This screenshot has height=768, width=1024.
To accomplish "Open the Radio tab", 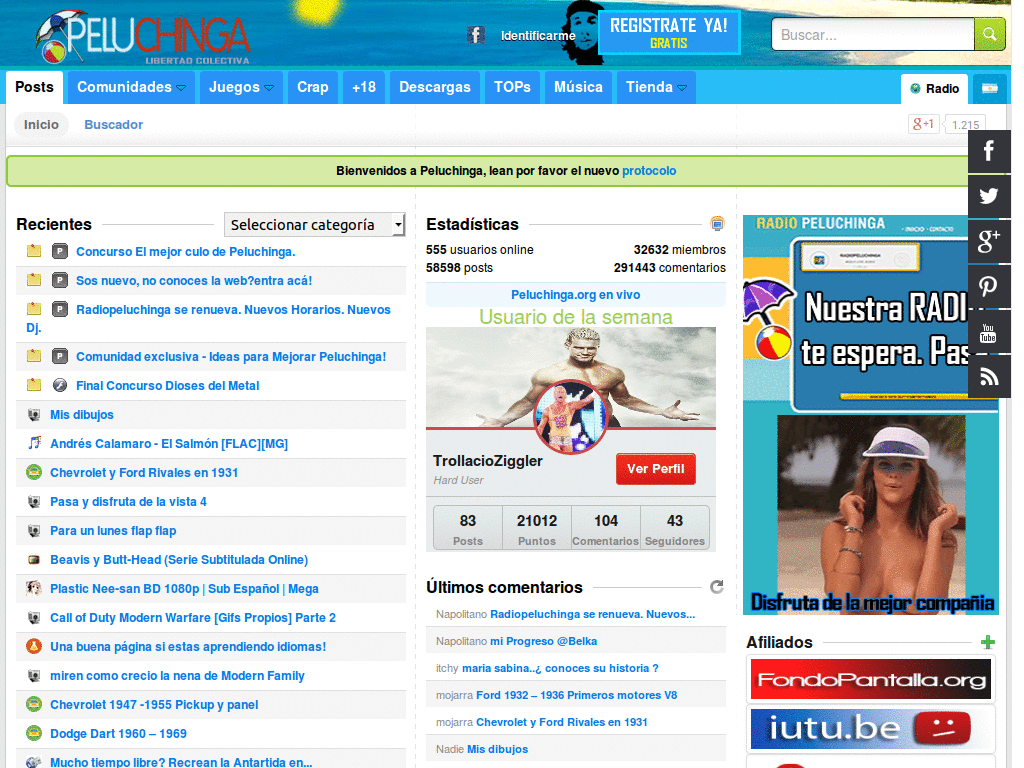I will [935, 89].
